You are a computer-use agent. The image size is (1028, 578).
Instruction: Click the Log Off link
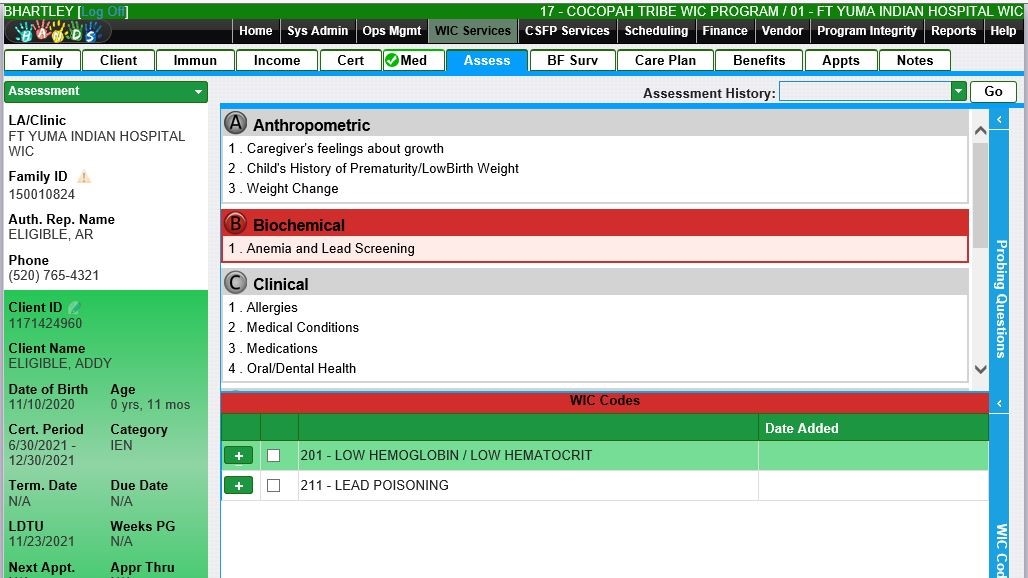pos(103,11)
